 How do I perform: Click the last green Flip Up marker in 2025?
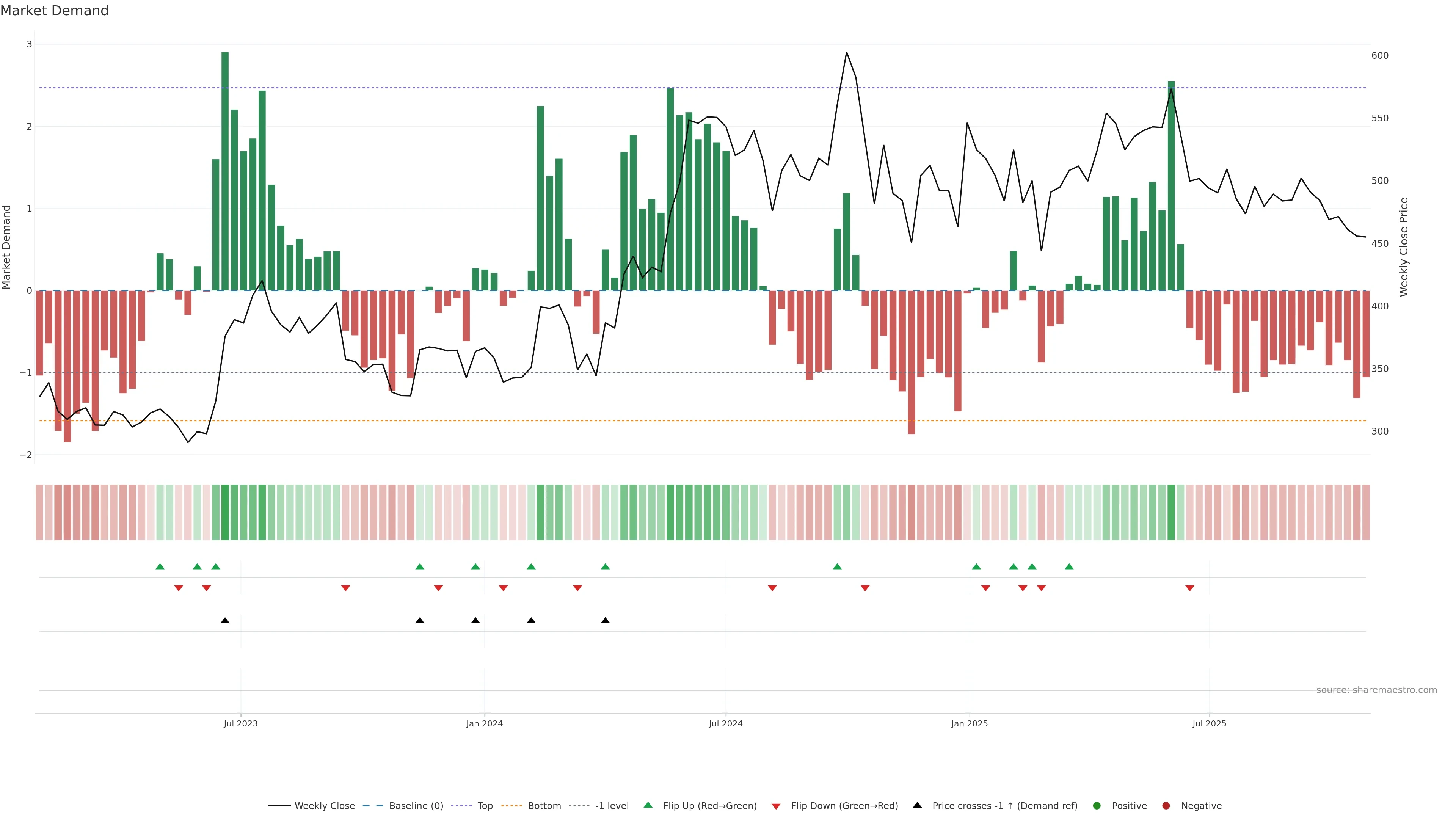pyautogui.click(x=1069, y=566)
